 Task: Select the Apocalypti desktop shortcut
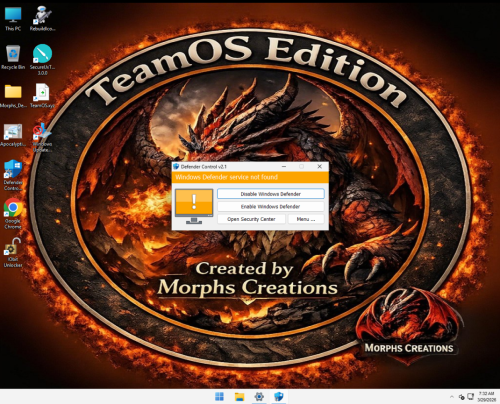point(13,135)
